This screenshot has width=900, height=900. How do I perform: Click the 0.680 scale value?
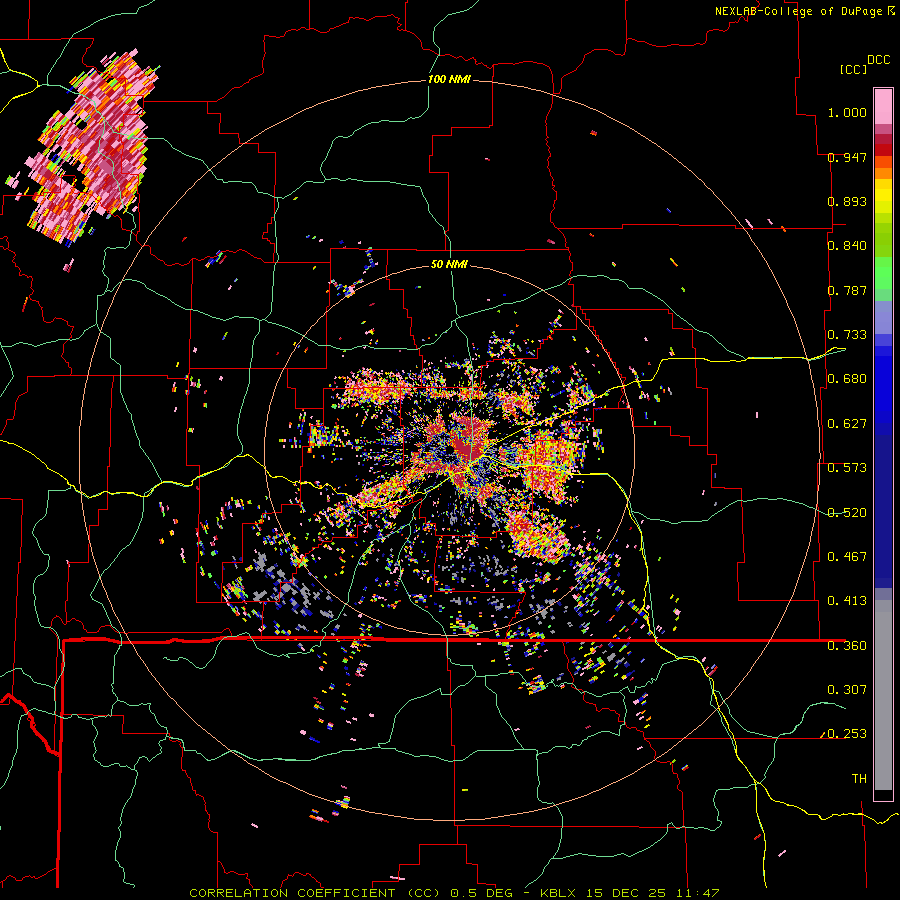(x=847, y=379)
